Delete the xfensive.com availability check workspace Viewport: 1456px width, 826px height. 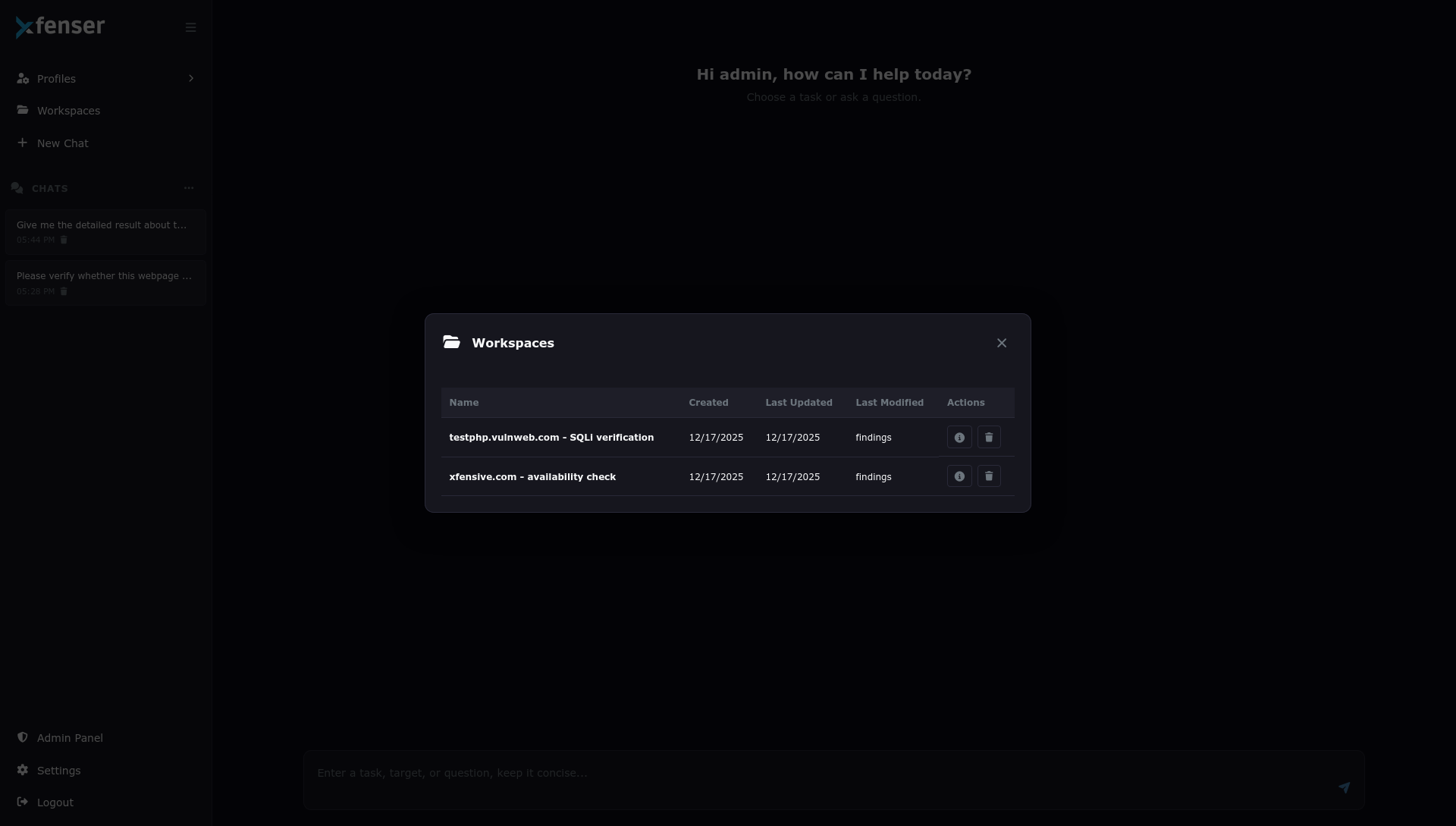989,476
